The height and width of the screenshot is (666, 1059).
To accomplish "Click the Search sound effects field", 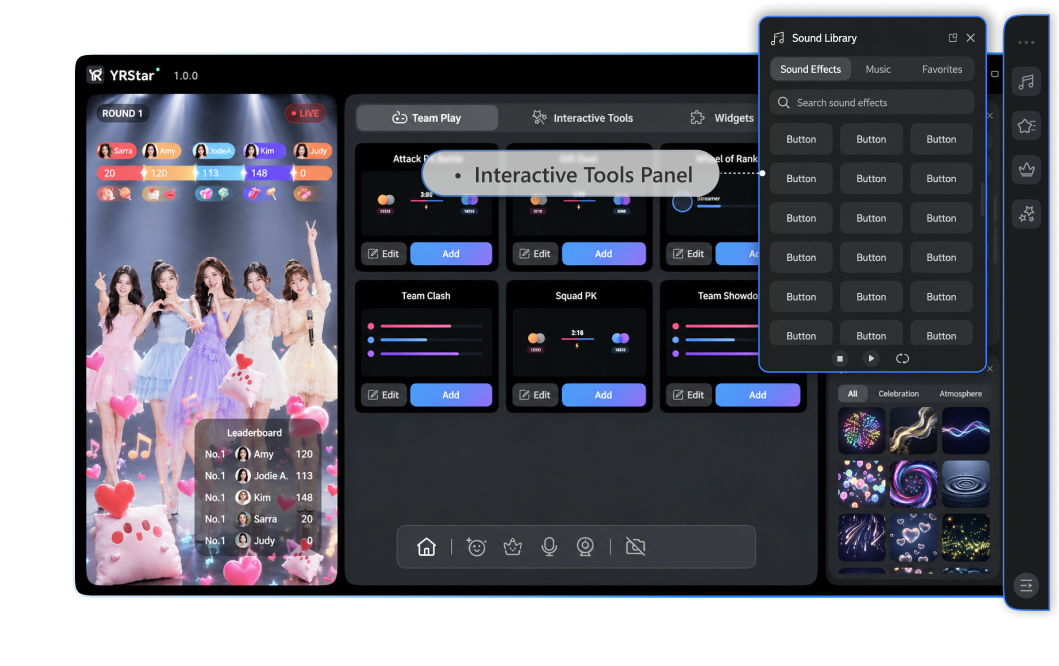I will [x=872, y=103].
